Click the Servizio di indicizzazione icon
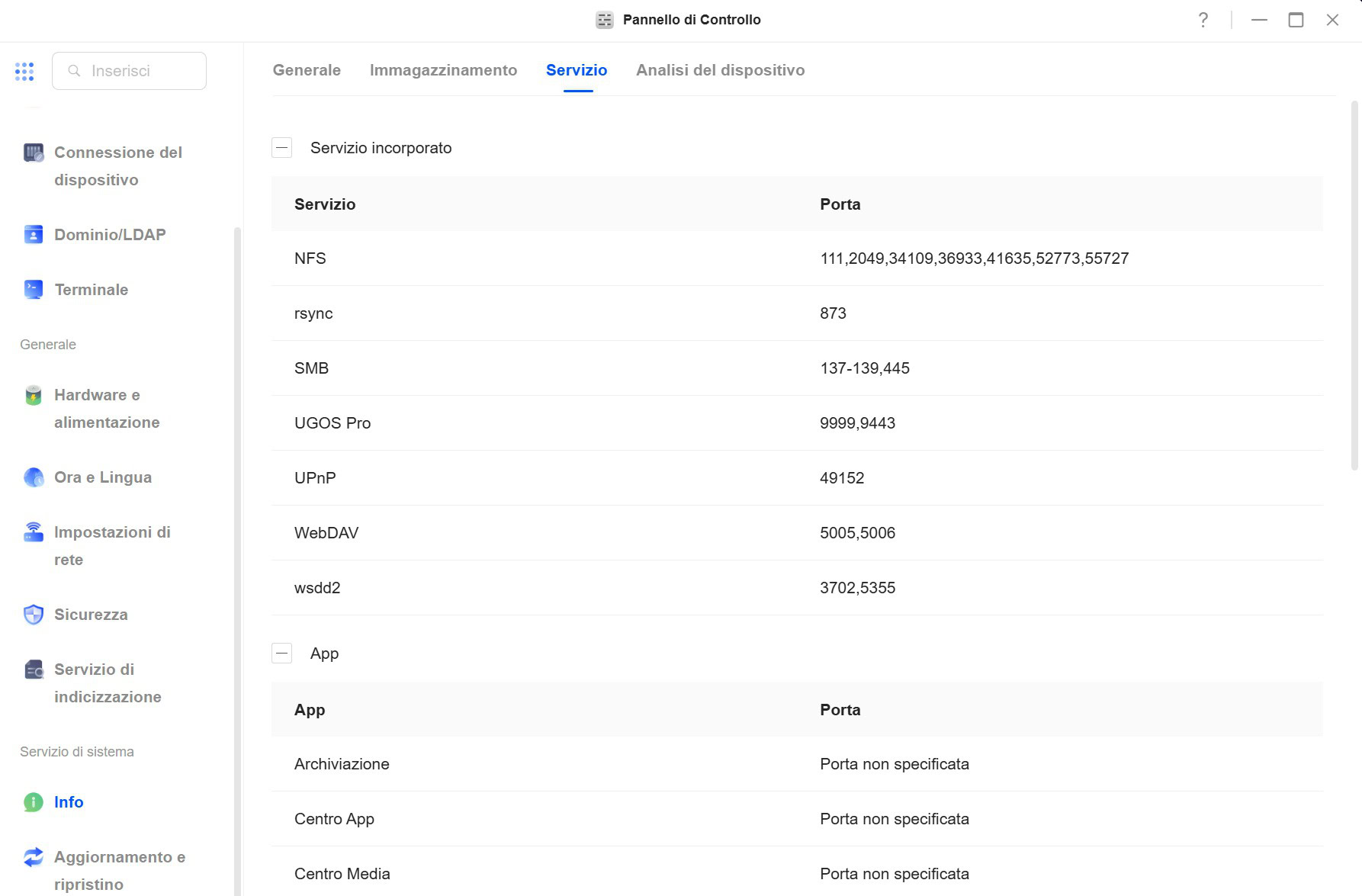This screenshot has height=896, width=1362. point(34,670)
